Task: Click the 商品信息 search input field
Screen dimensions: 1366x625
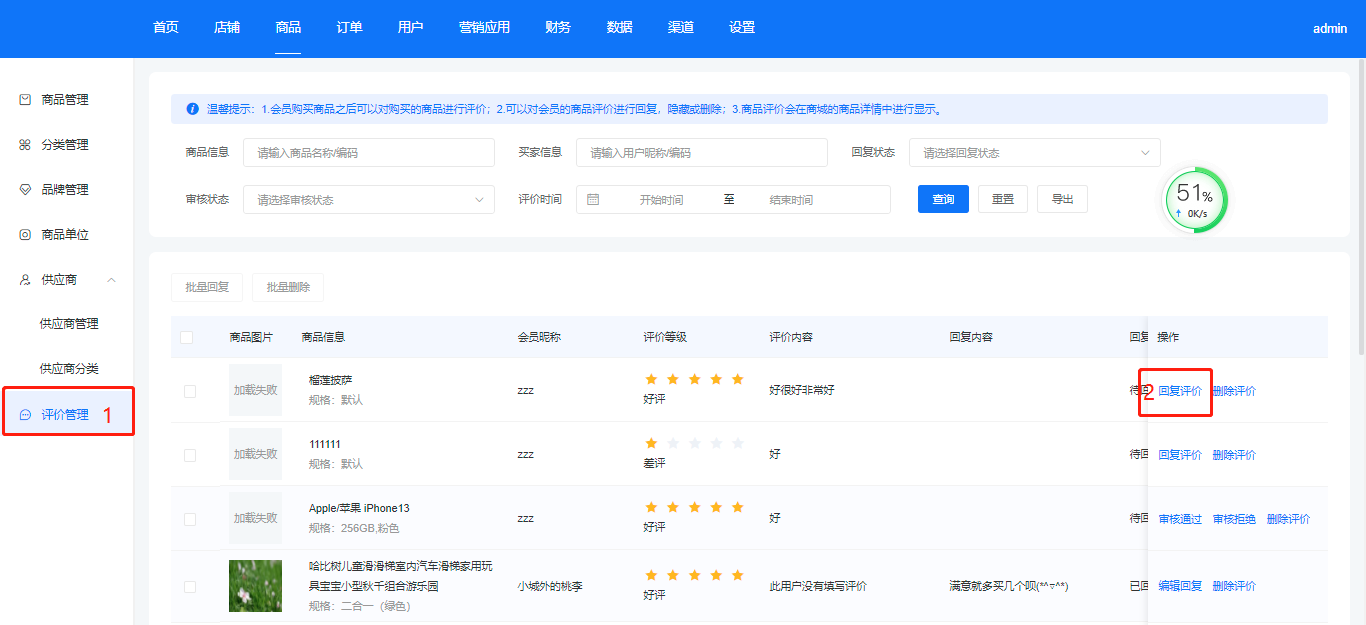Action: tap(368, 153)
